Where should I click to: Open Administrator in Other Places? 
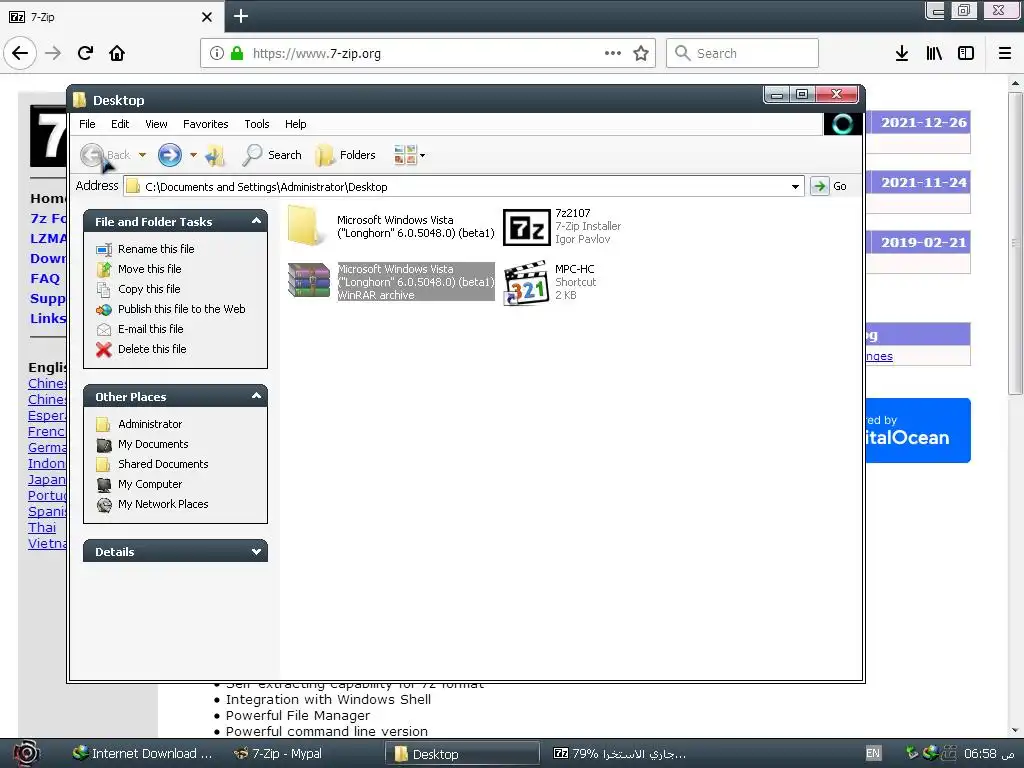pos(150,424)
